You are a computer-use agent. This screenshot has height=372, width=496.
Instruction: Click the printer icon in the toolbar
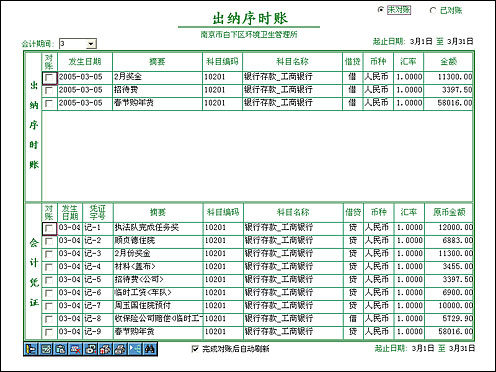(x=120, y=349)
